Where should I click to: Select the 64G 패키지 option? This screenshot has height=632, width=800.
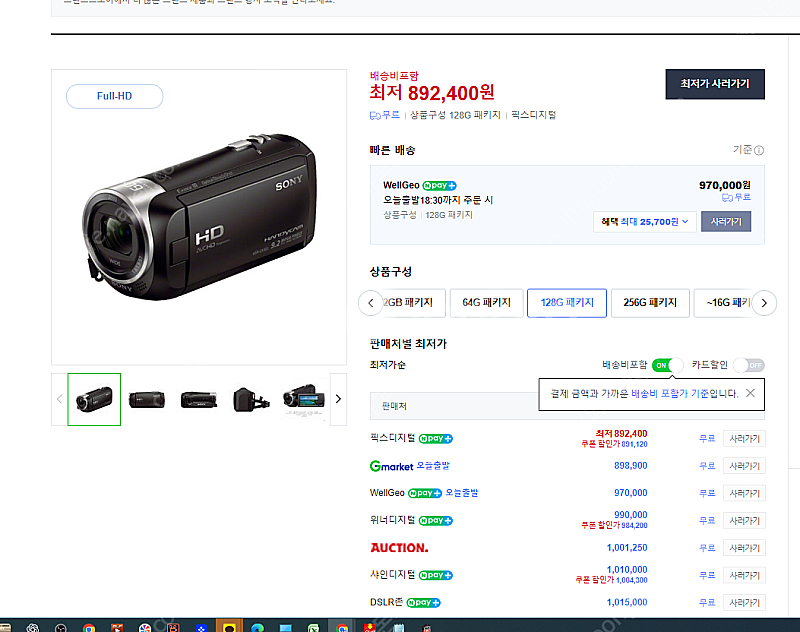click(486, 302)
